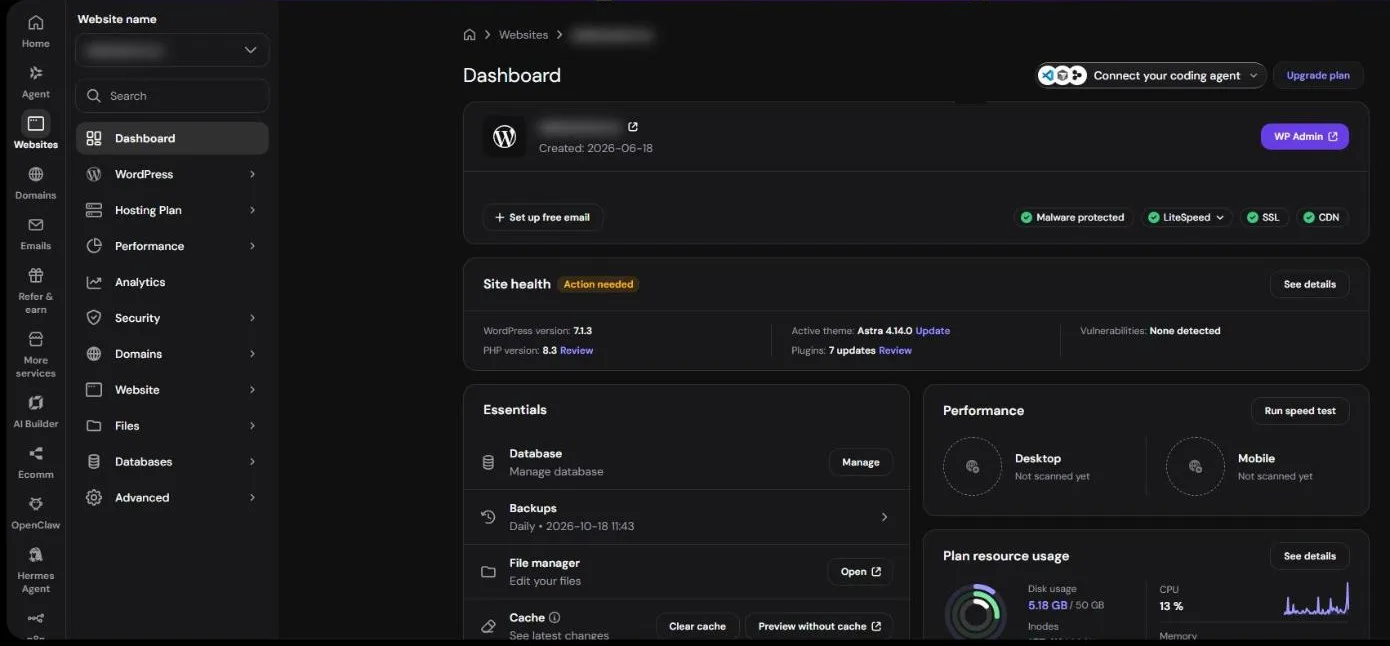Open Refer & earn gift icon
The width and height of the screenshot is (1390, 646).
pyautogui.click(x=36, y=275)
